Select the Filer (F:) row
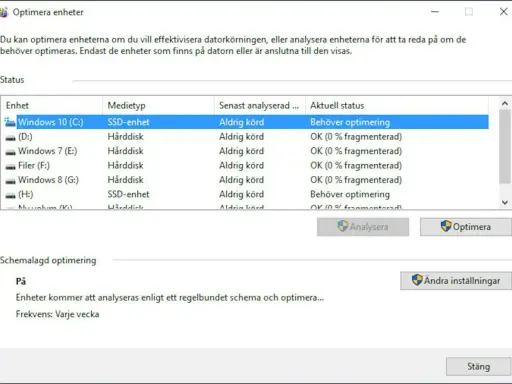The width and height of the screenshot is (512, 384). pos(245,165)
